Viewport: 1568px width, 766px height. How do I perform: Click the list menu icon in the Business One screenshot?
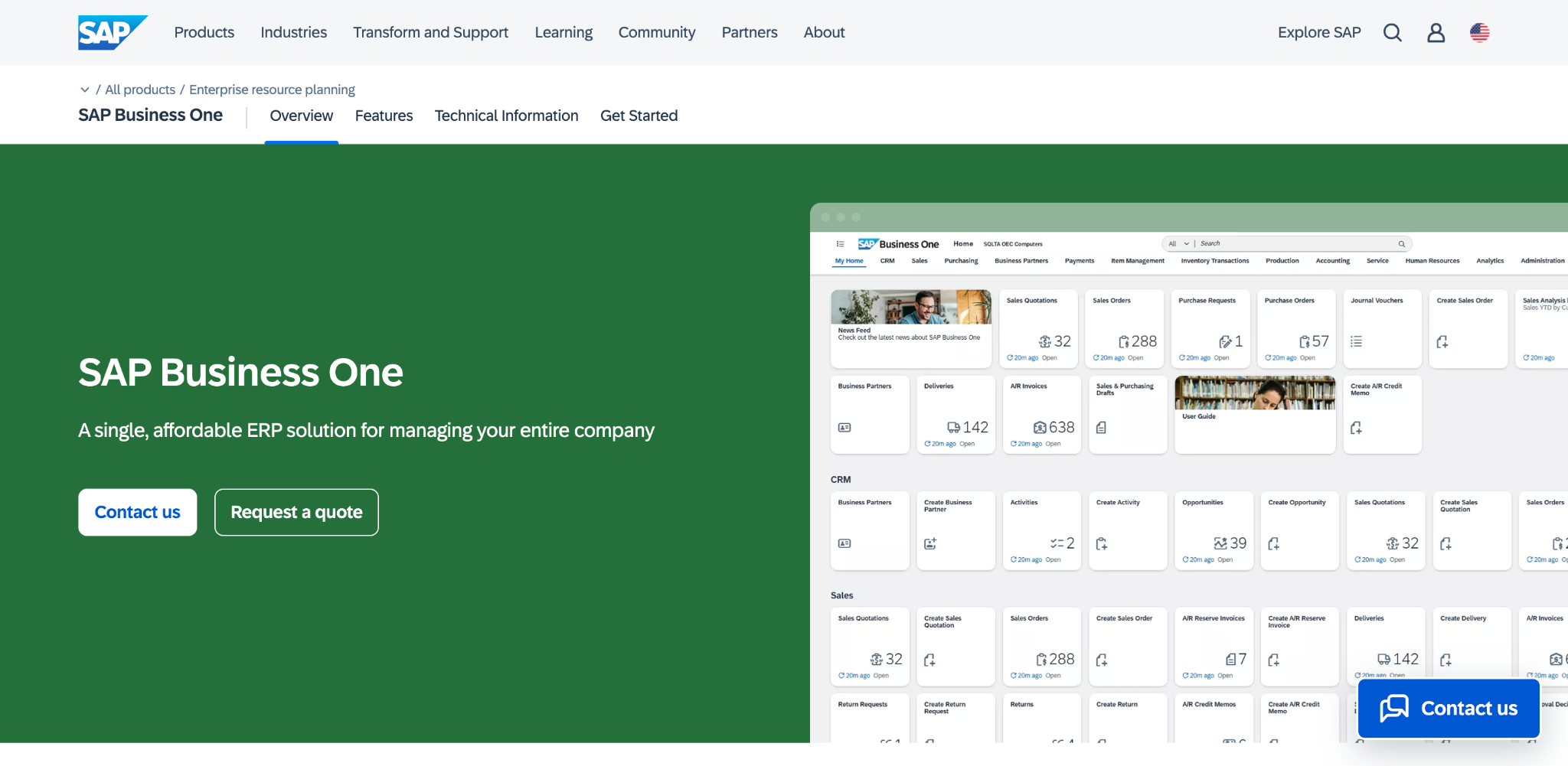point(840,244)
